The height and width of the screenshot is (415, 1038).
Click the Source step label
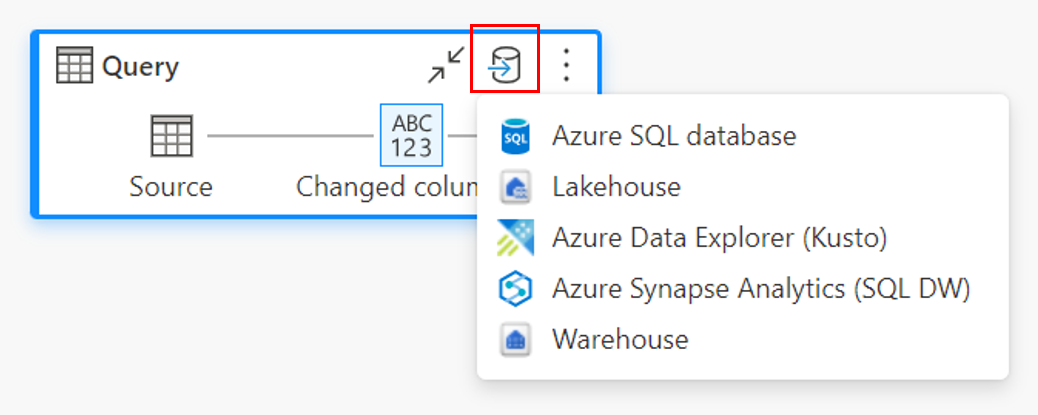pyautogui.click(x=171, y=187)
